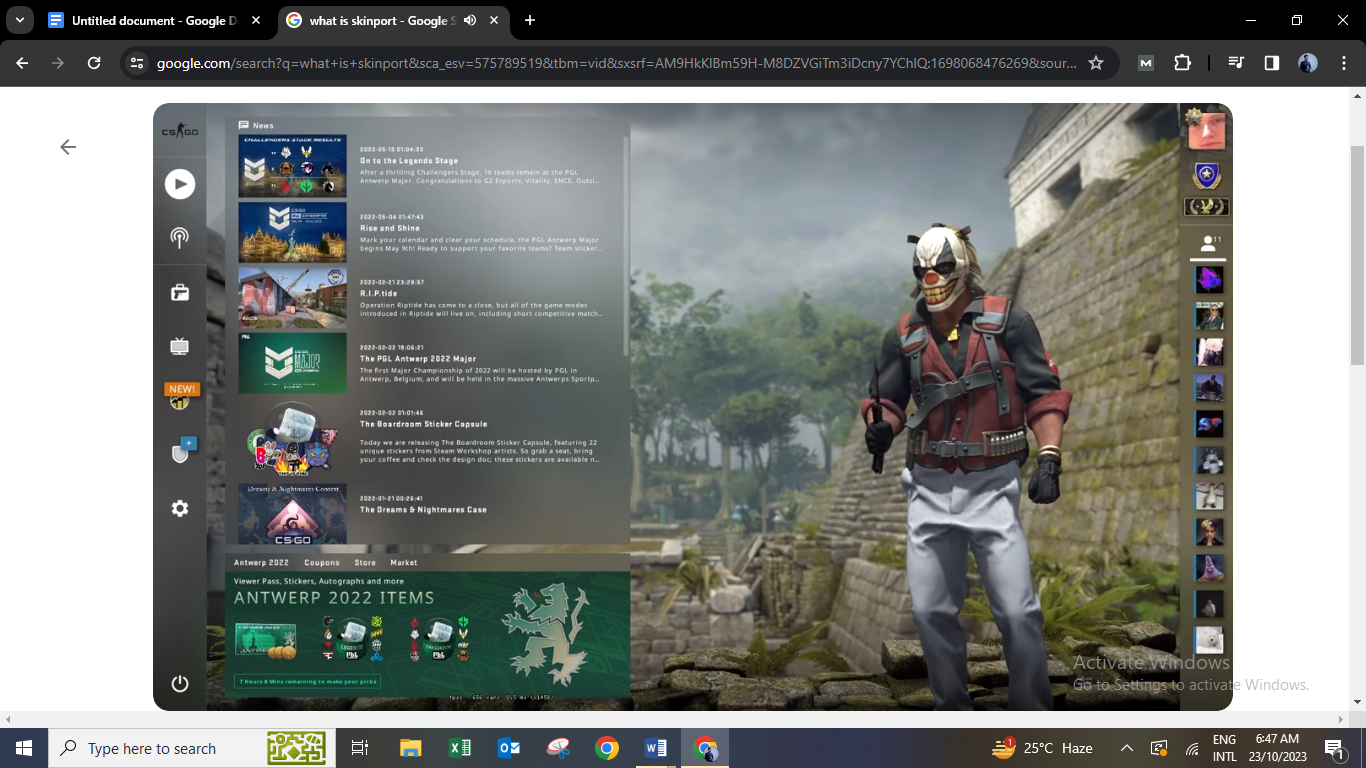Toggle the Chrome side panel
Image resolution: width=1366 pixels, height=768 pixels.
[x=1271, y=63]
